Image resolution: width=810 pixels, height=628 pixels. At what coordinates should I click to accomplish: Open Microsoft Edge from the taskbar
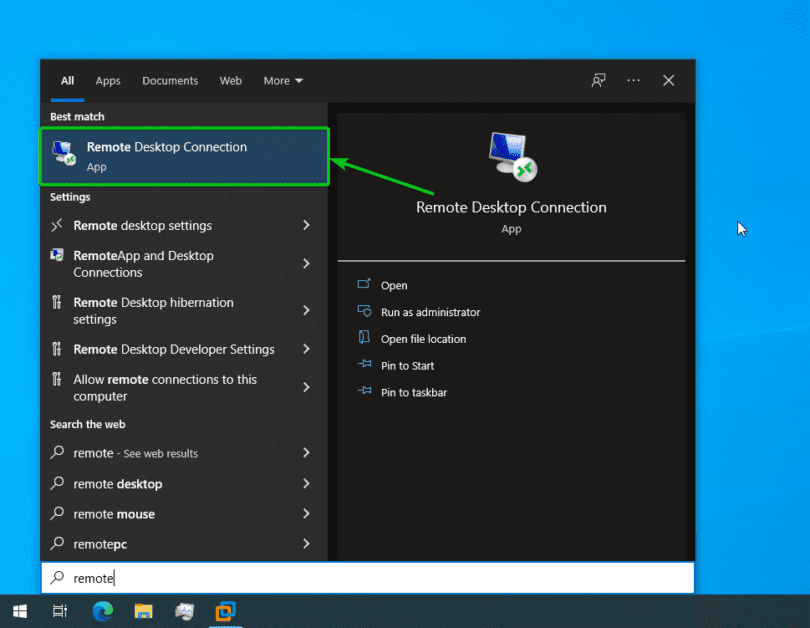point(102,610)
